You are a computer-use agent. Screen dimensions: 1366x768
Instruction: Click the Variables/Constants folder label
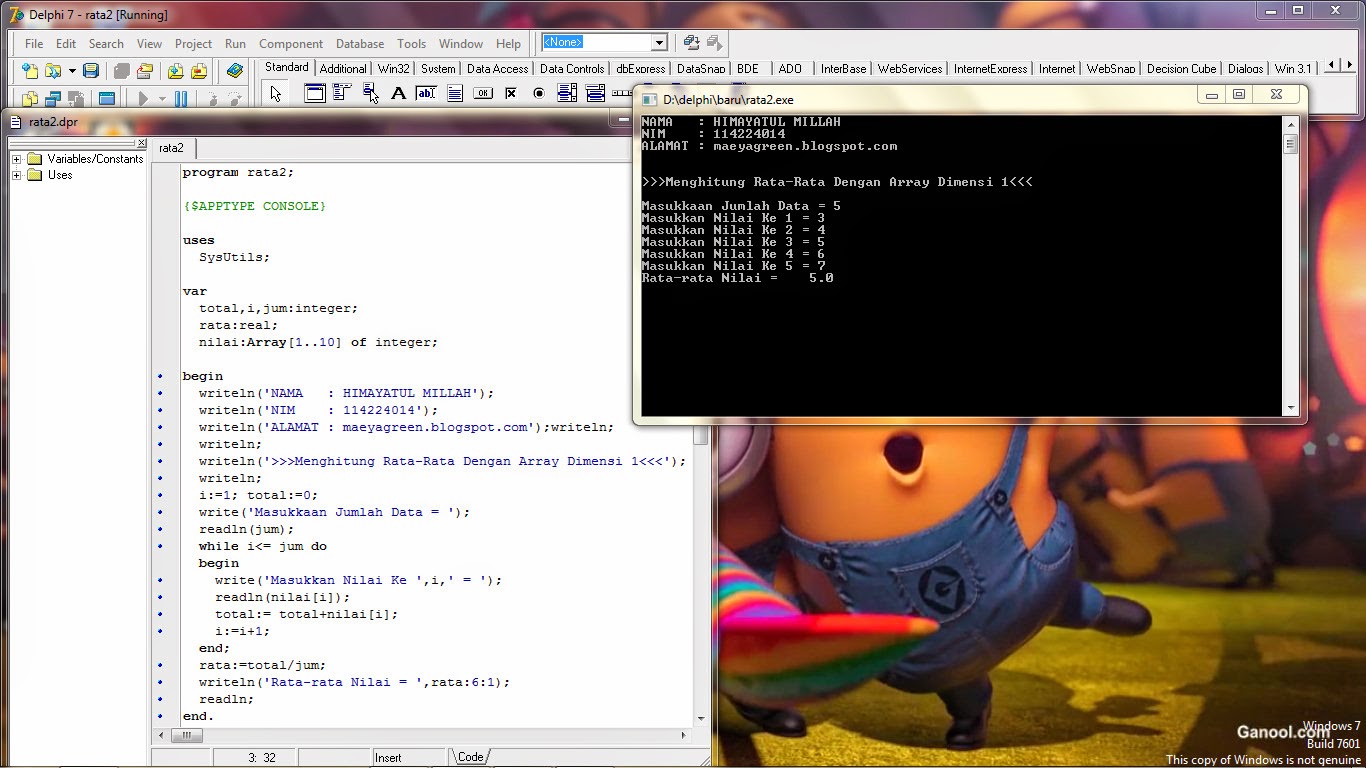pyautogui.click(x=95, y=159)
